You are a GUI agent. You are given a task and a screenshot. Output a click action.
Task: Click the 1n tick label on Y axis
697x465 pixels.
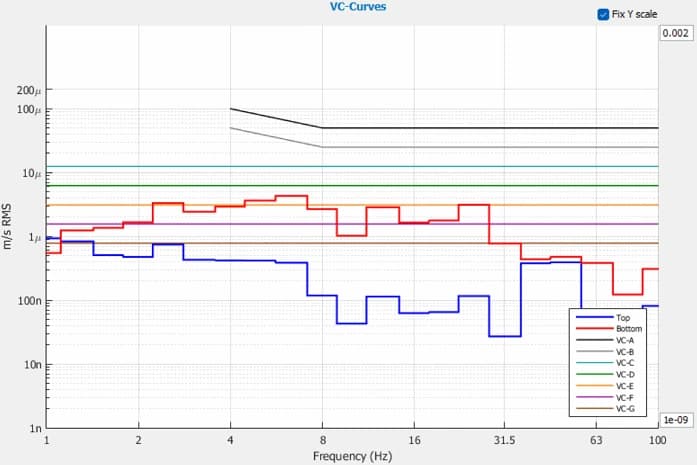pyautogui.click(x=36, y=429)
